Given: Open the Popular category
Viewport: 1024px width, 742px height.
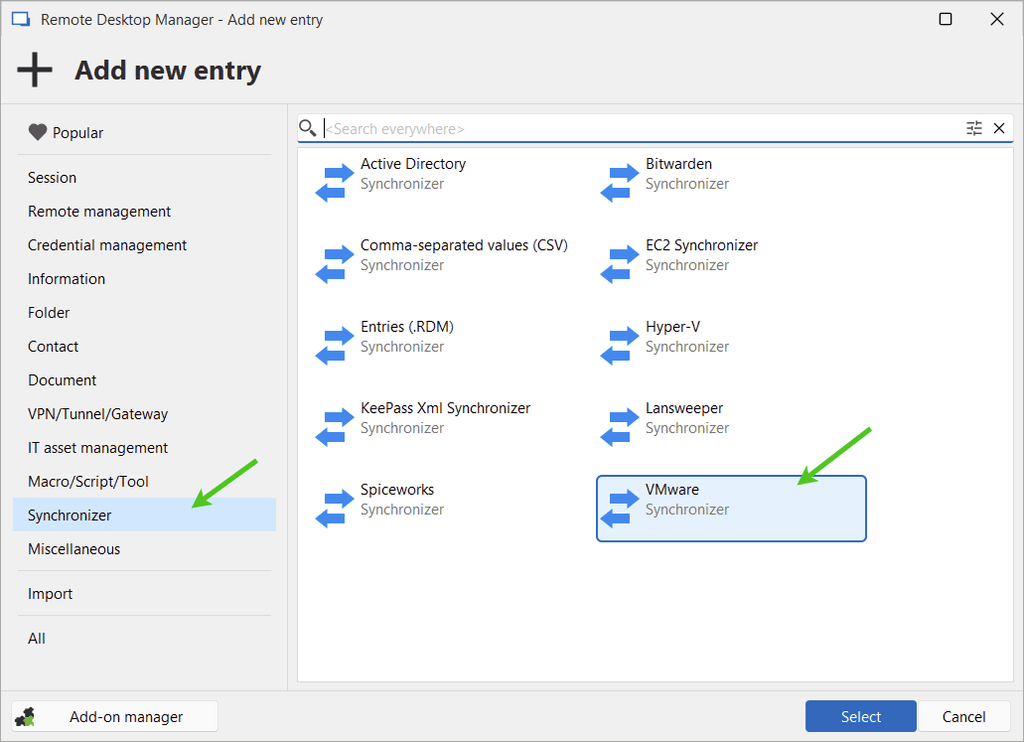Looking at the screenshot, I should [x=78, y=133].
